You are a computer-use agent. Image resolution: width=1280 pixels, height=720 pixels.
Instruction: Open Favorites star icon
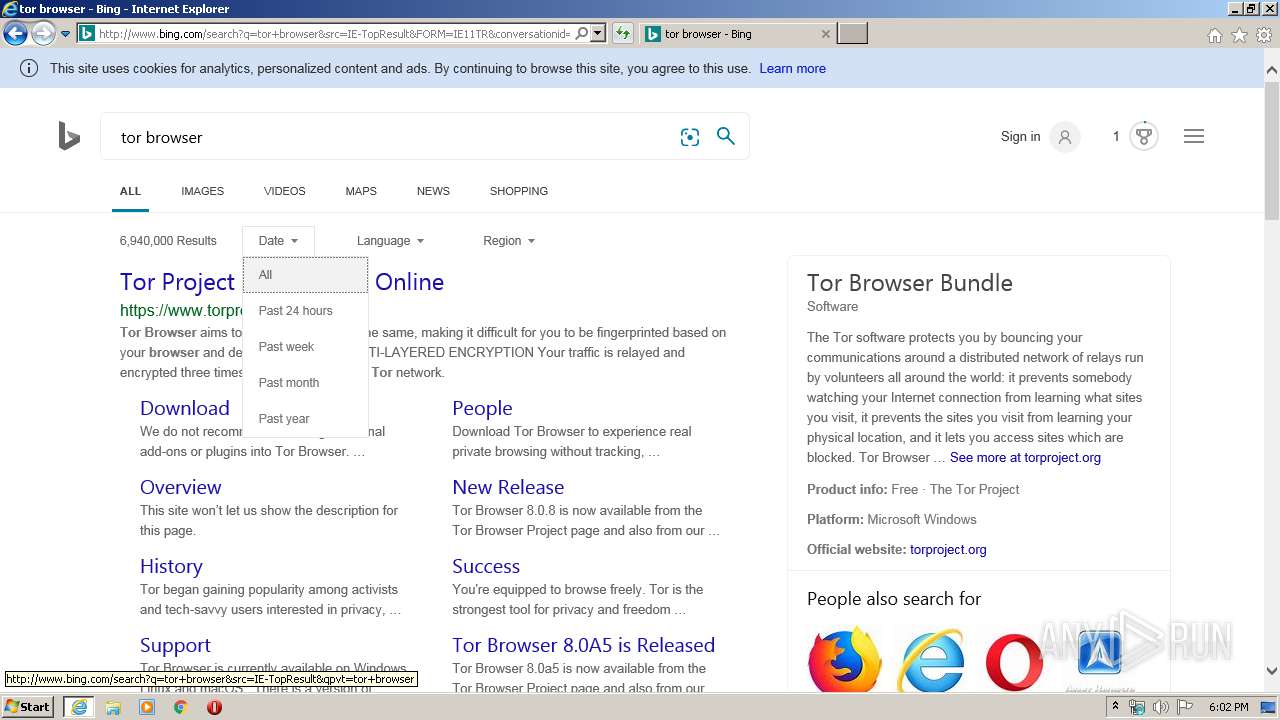(1239, 35)
